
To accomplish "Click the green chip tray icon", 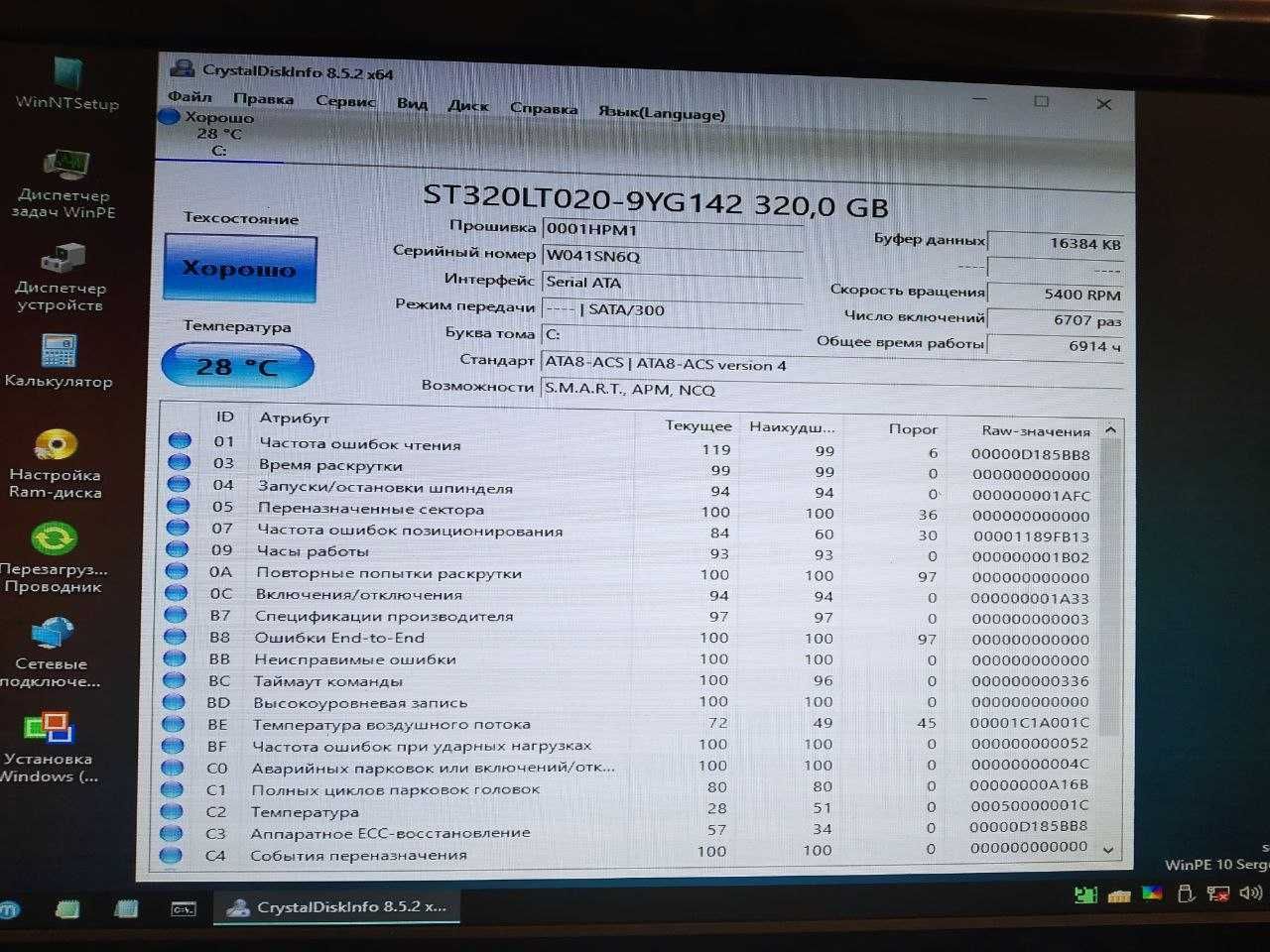I will click(x=1085, y=894).
